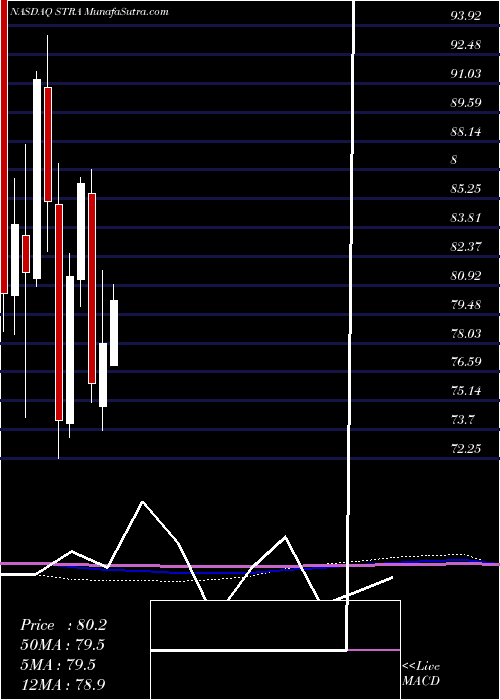Image resolution: width=500 pixels, height=700 pixels.
Task: Click the '<<Live MACD' label
Action: point(421,673)
